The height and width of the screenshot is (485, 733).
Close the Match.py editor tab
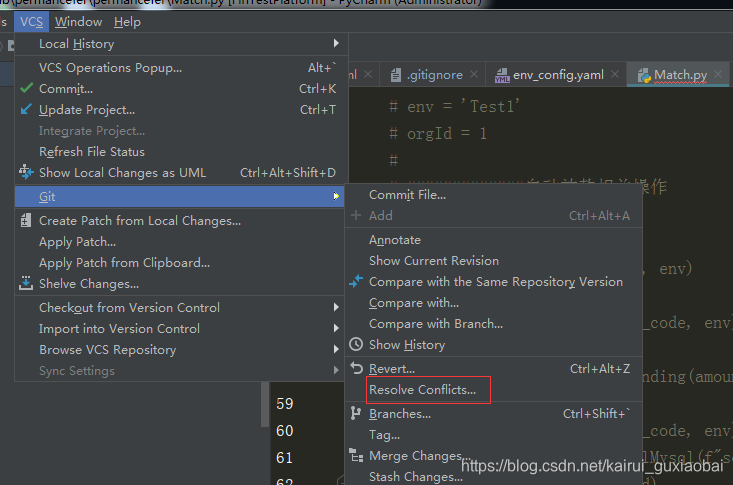(x=718, y=74)
